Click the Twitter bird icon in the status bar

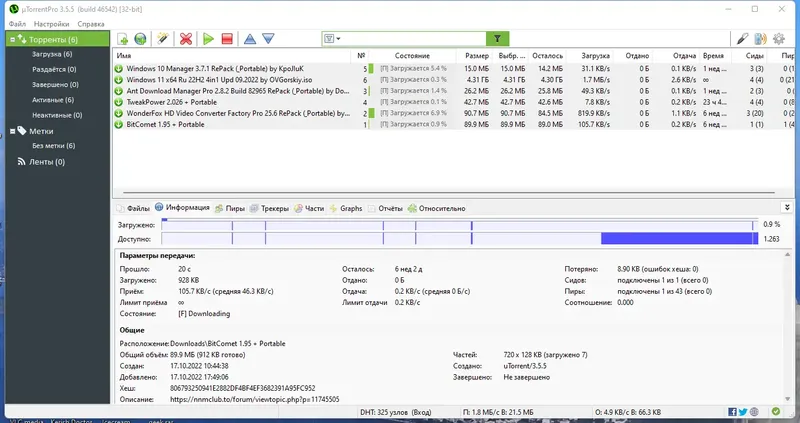coord(743,412)
